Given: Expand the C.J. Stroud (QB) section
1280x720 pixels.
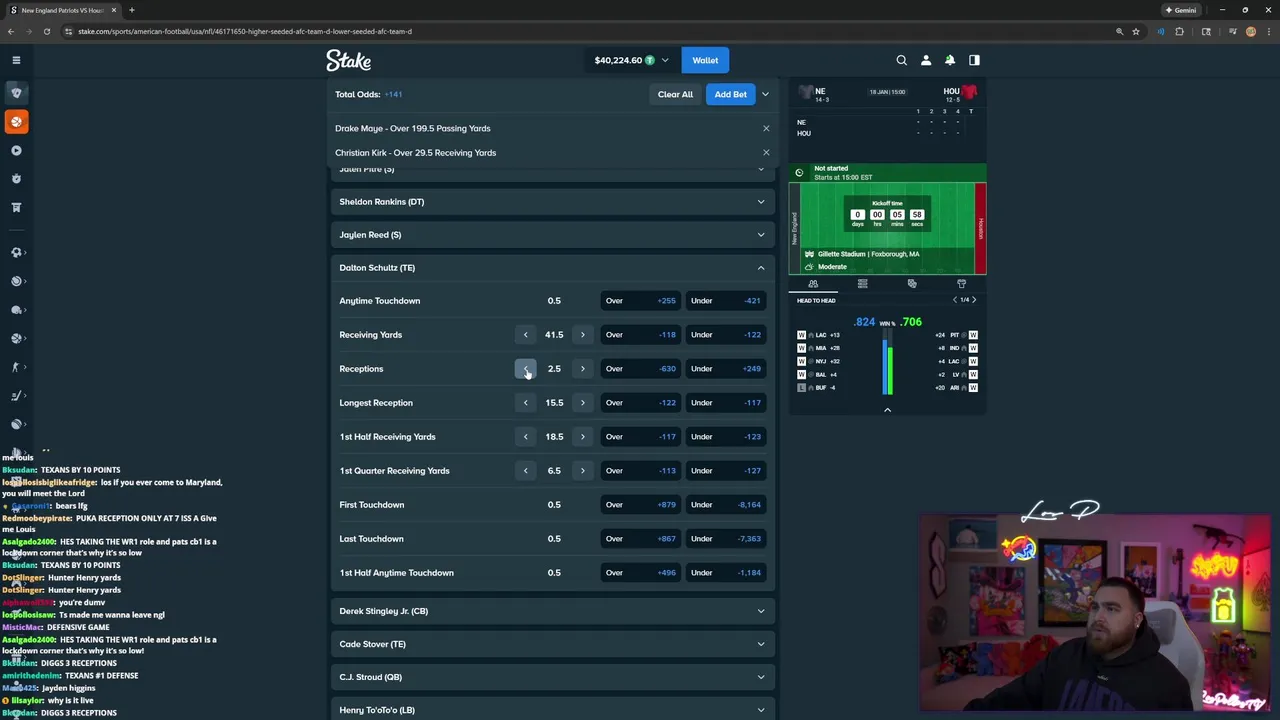Looking at the screenshot, I should (x=552, y=677).
